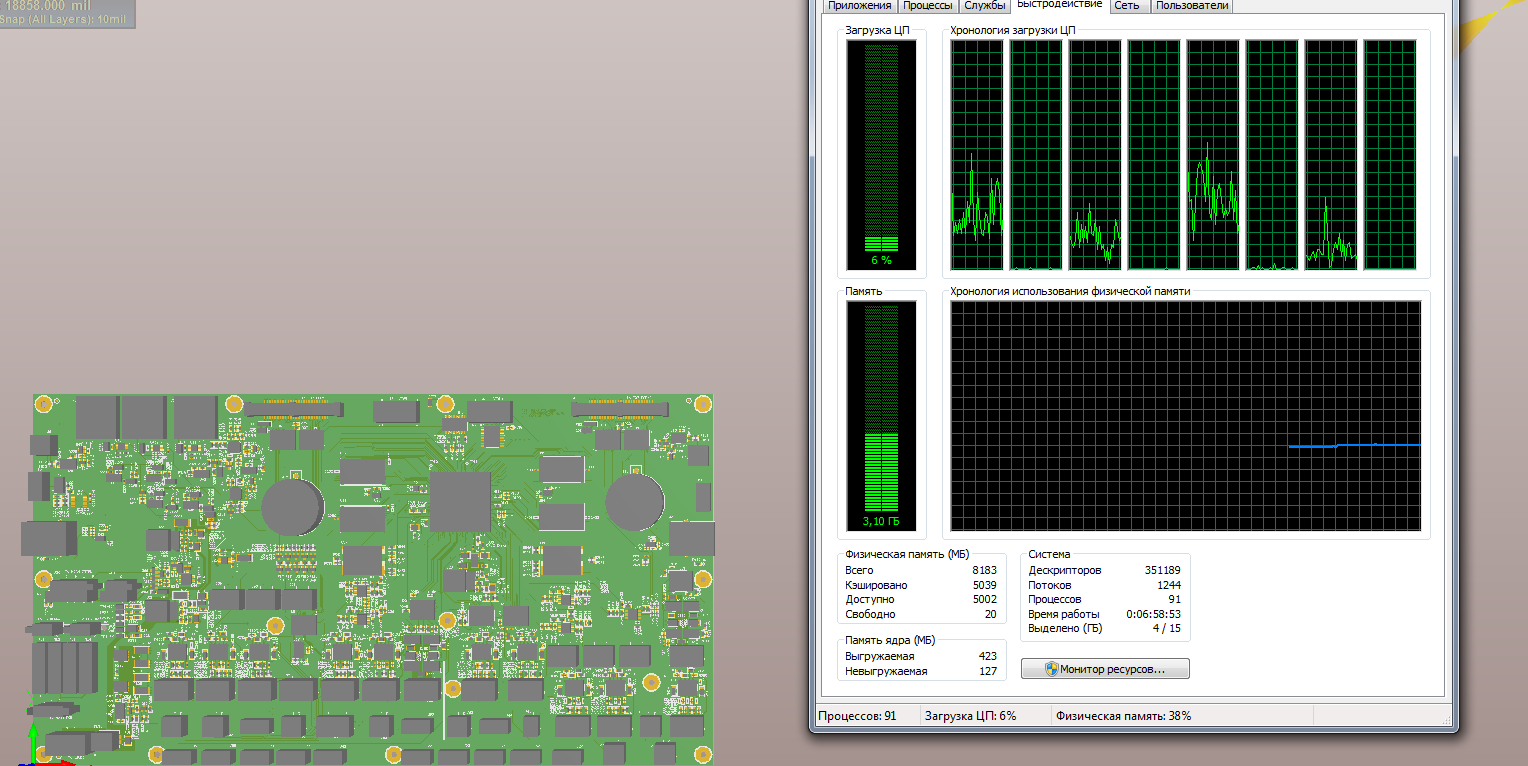Click the 3,10 ГБ memory meter

(881, 416)
